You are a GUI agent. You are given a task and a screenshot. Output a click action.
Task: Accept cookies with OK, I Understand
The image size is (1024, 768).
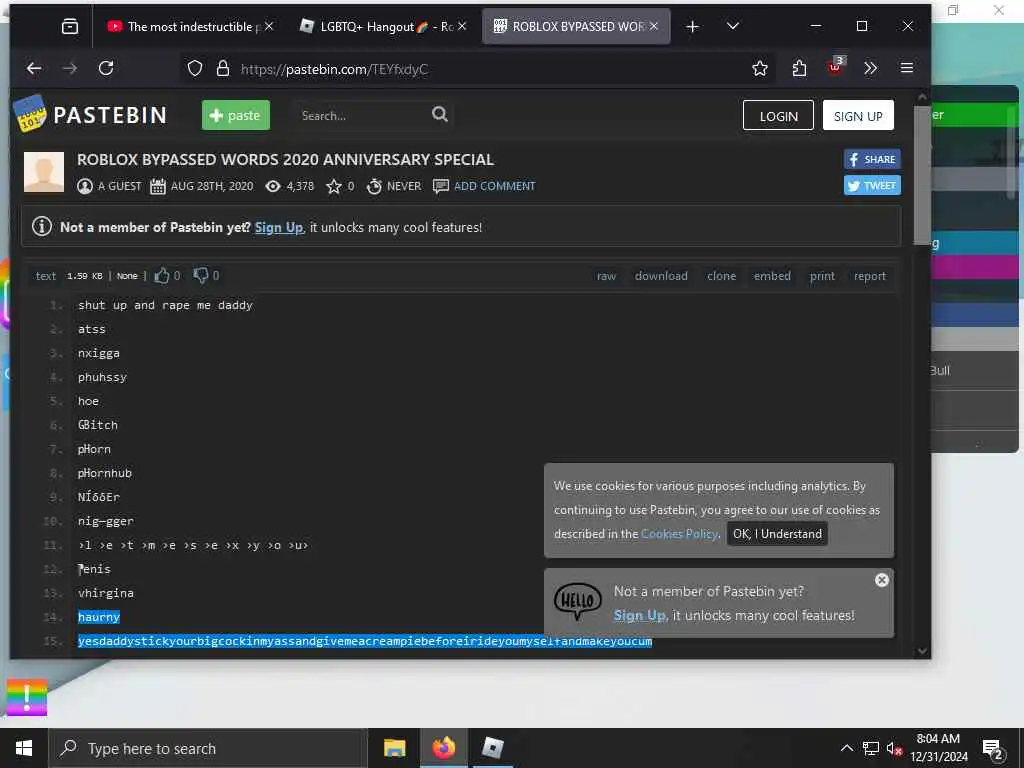pos(777,534)
